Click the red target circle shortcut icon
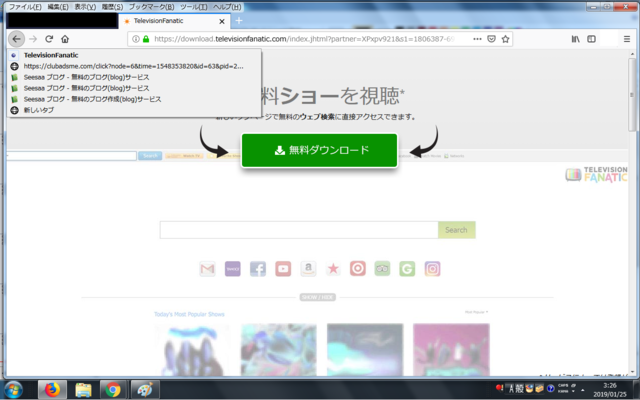 (358, 269)
